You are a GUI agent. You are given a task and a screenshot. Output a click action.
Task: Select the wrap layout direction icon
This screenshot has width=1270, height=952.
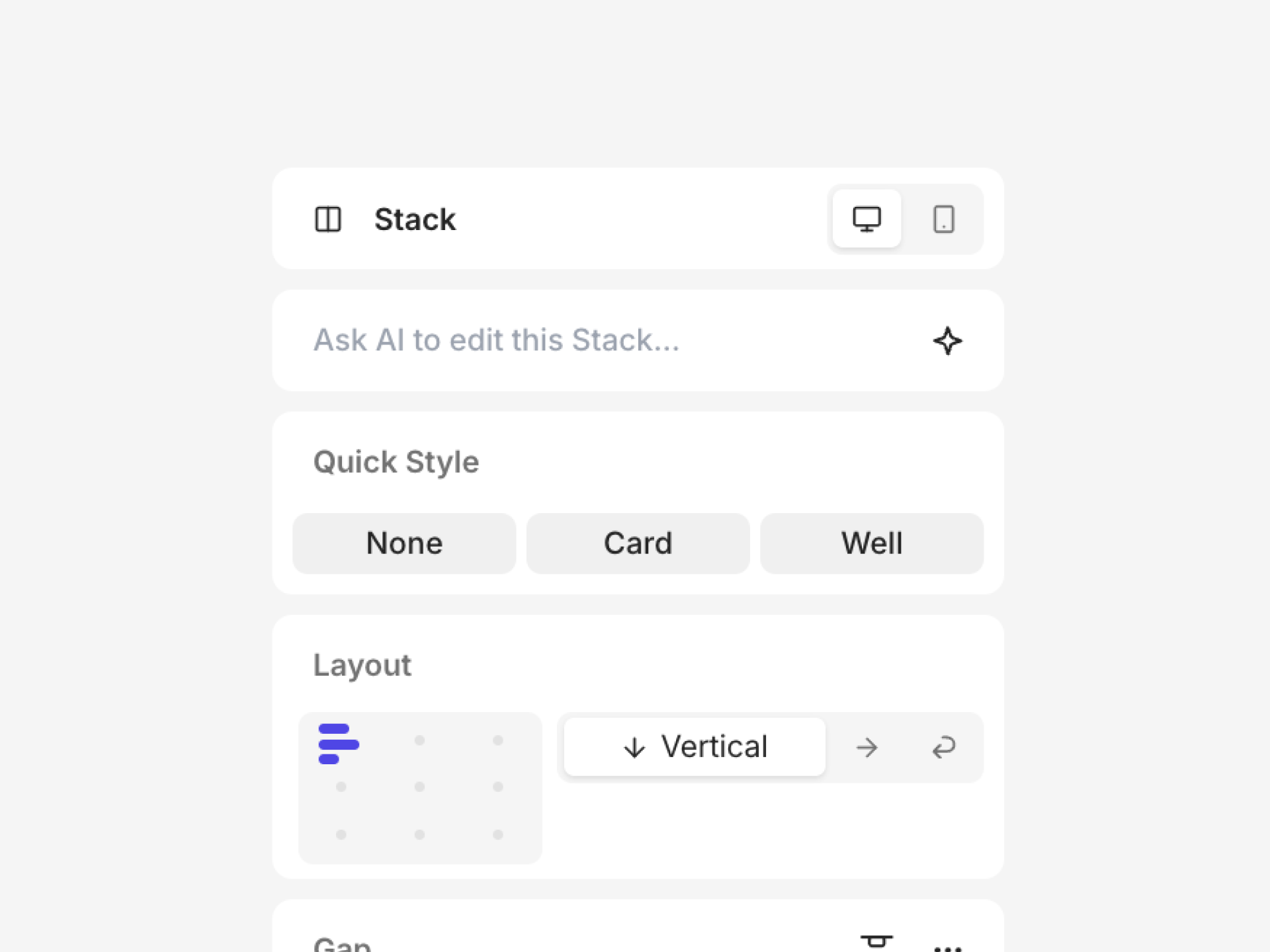pyautogui.click(x=945, y=748)
